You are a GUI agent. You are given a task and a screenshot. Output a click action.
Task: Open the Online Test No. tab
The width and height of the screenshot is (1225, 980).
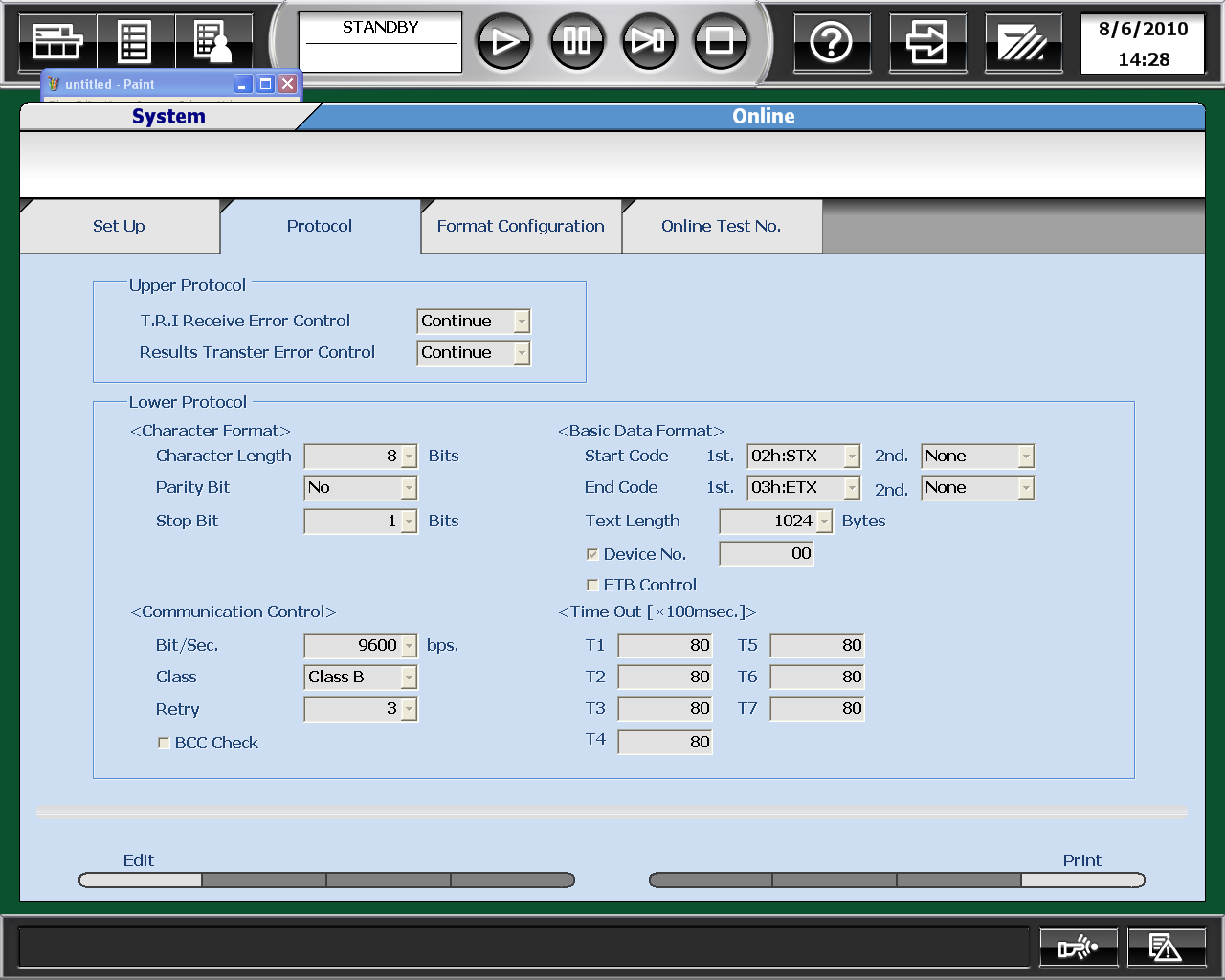[x=721, y=227]
